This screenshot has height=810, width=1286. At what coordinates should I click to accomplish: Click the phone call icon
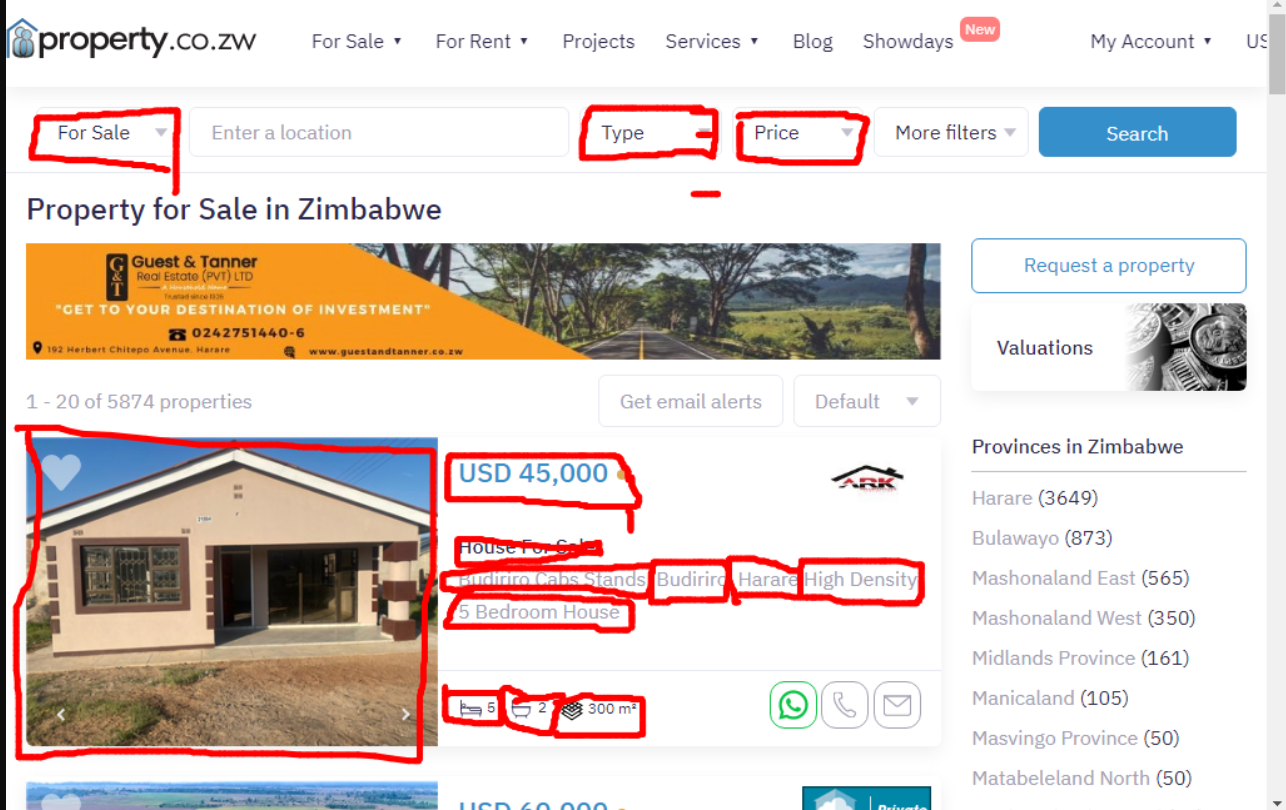click(845, 705)
